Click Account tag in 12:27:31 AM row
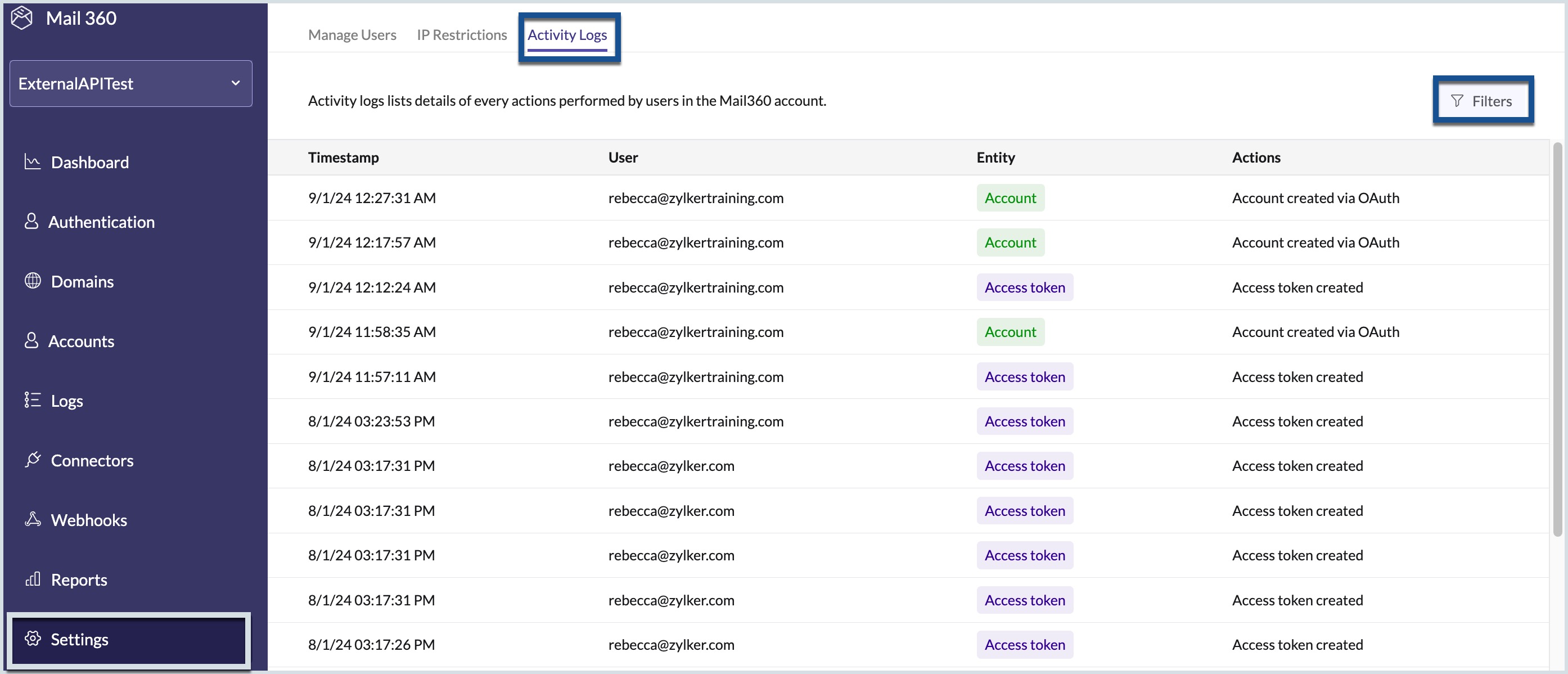This screenshot has height=674, width=1568. 1011,198
